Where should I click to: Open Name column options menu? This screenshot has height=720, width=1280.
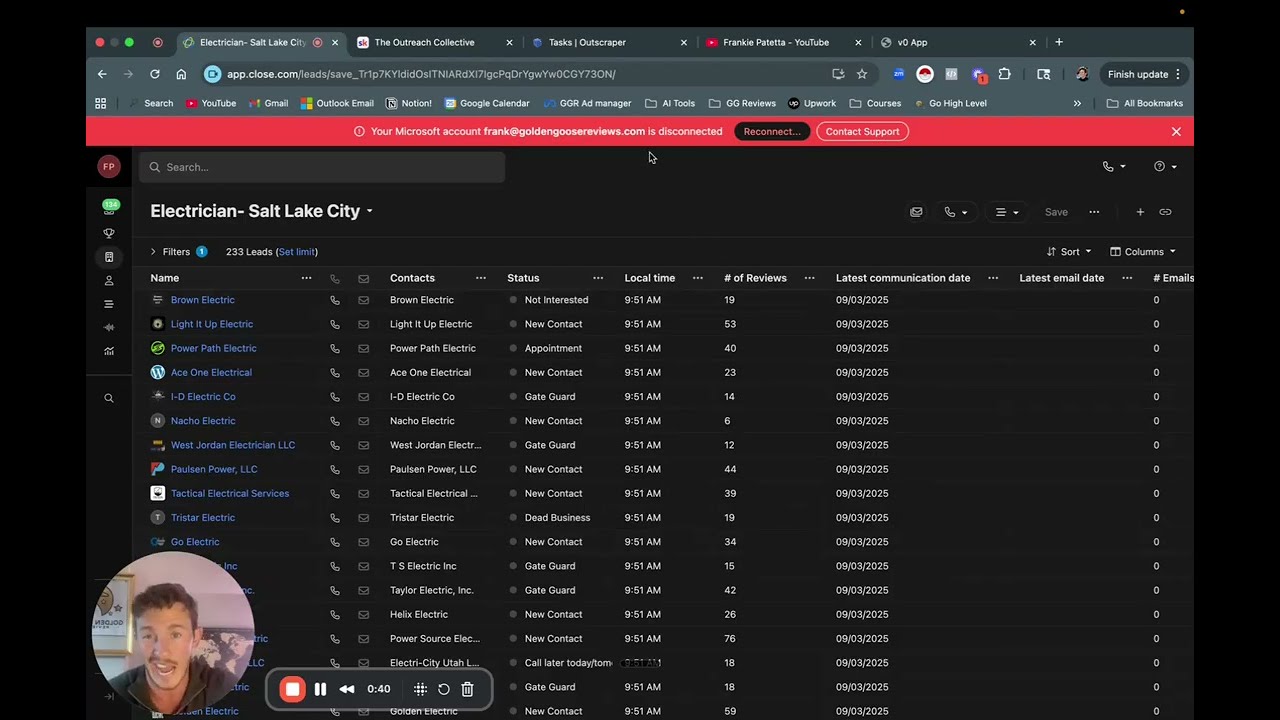(307, 278)
